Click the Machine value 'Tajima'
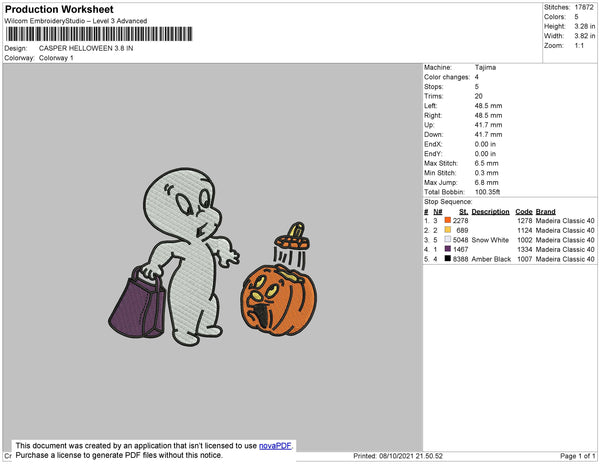Image resolution: width=600 pixels, height=464 pixels. 485,67
